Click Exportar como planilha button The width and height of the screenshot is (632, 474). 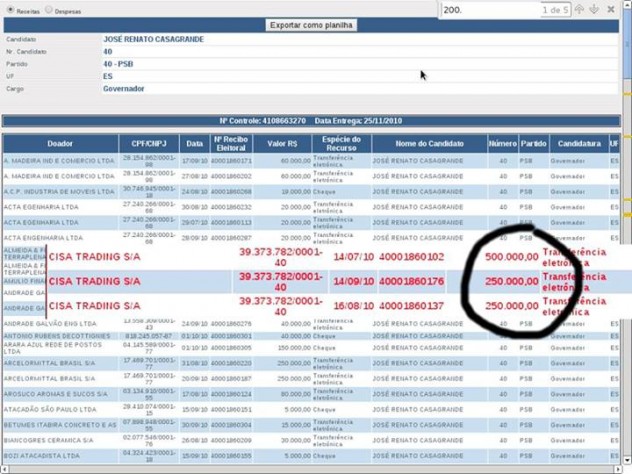tap(311, 25)
